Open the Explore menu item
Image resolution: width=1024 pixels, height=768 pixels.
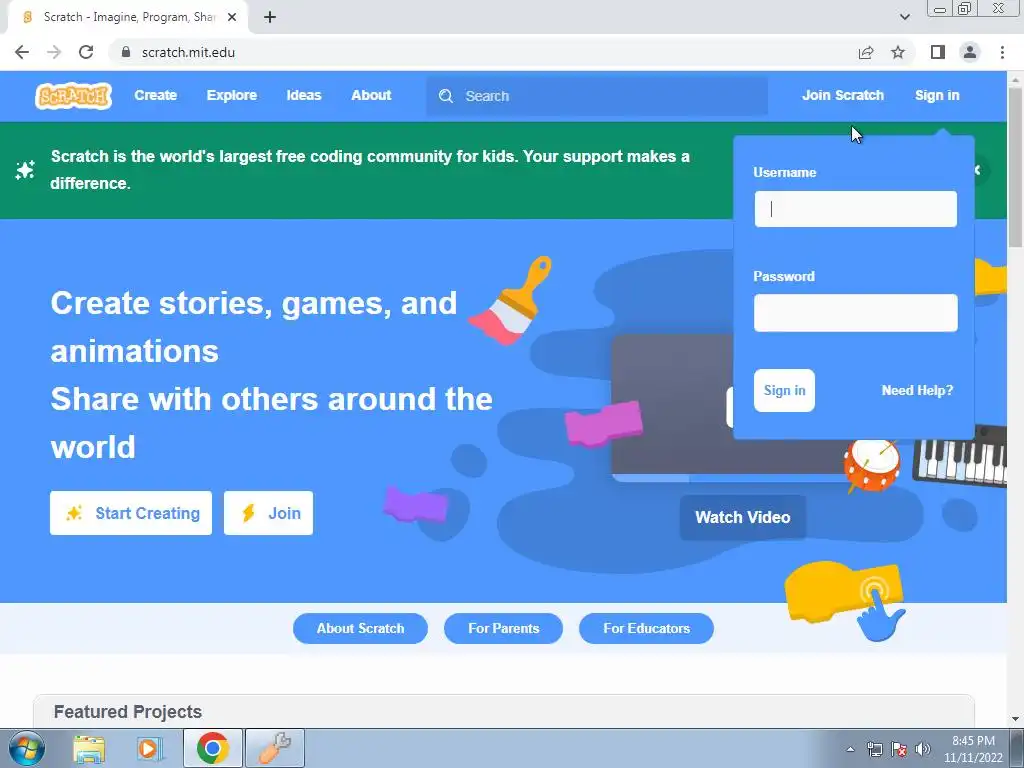(x=232, y=95)
